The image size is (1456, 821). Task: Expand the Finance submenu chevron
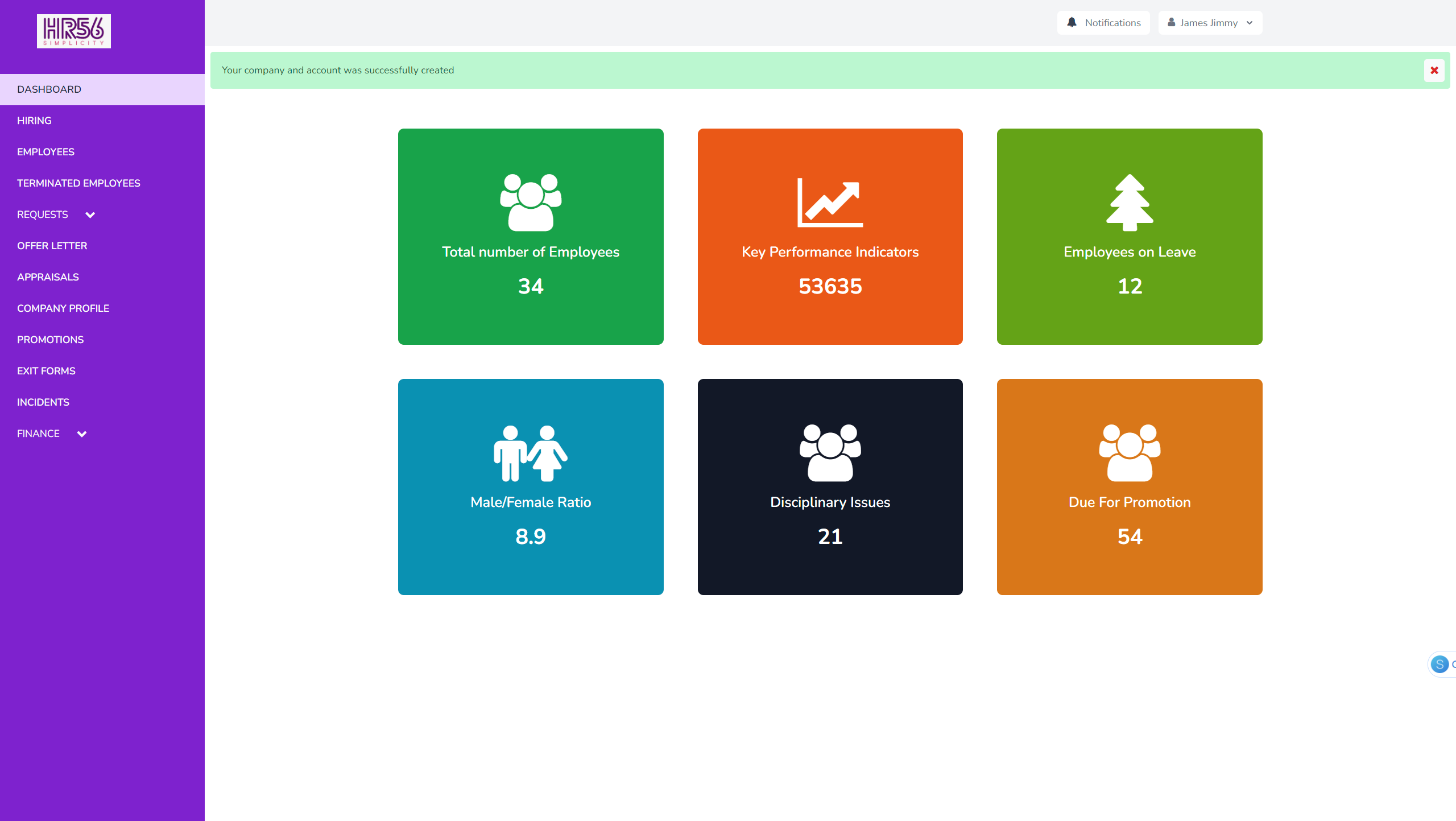[82, 434]
